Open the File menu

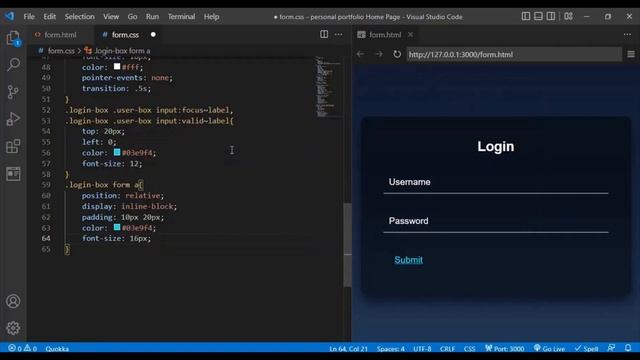(x=29, y=17)
